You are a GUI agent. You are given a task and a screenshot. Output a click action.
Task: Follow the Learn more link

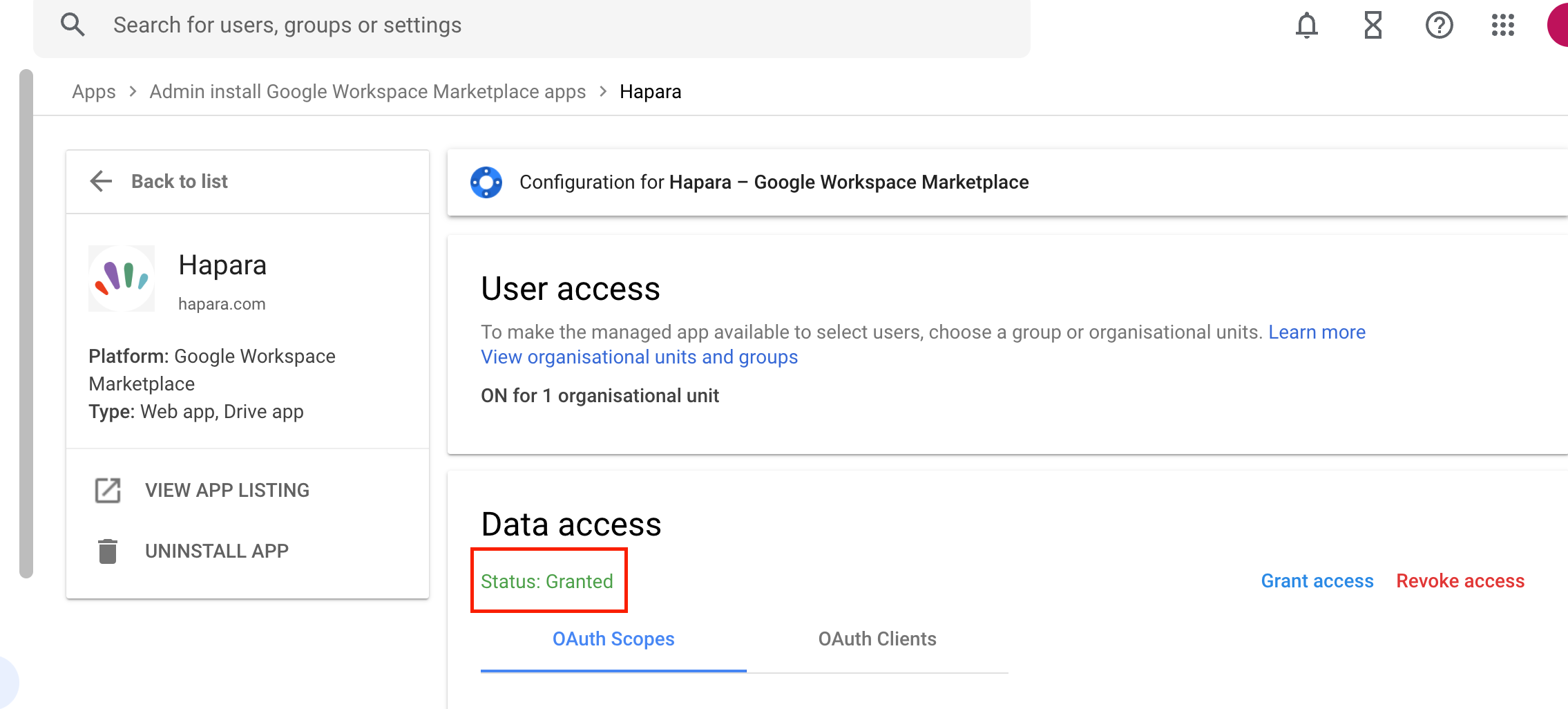[x=1317, y=332]
